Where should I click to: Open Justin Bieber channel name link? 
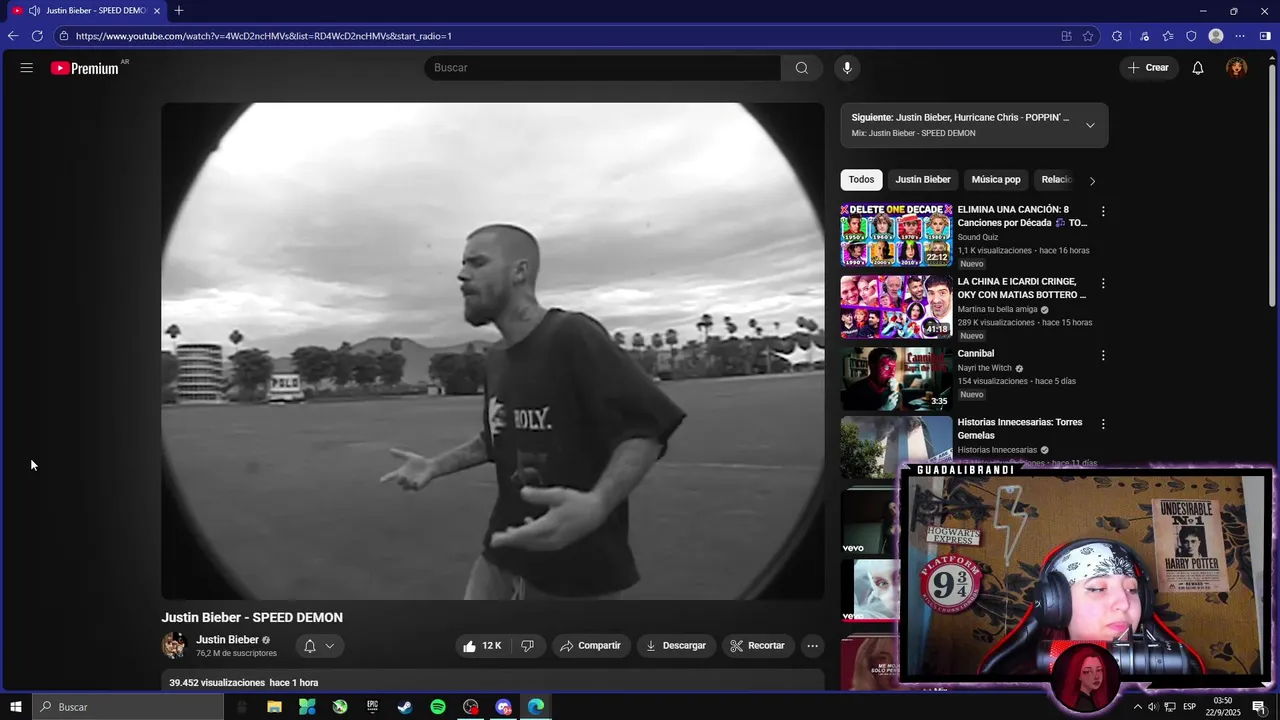pos(227,640)
